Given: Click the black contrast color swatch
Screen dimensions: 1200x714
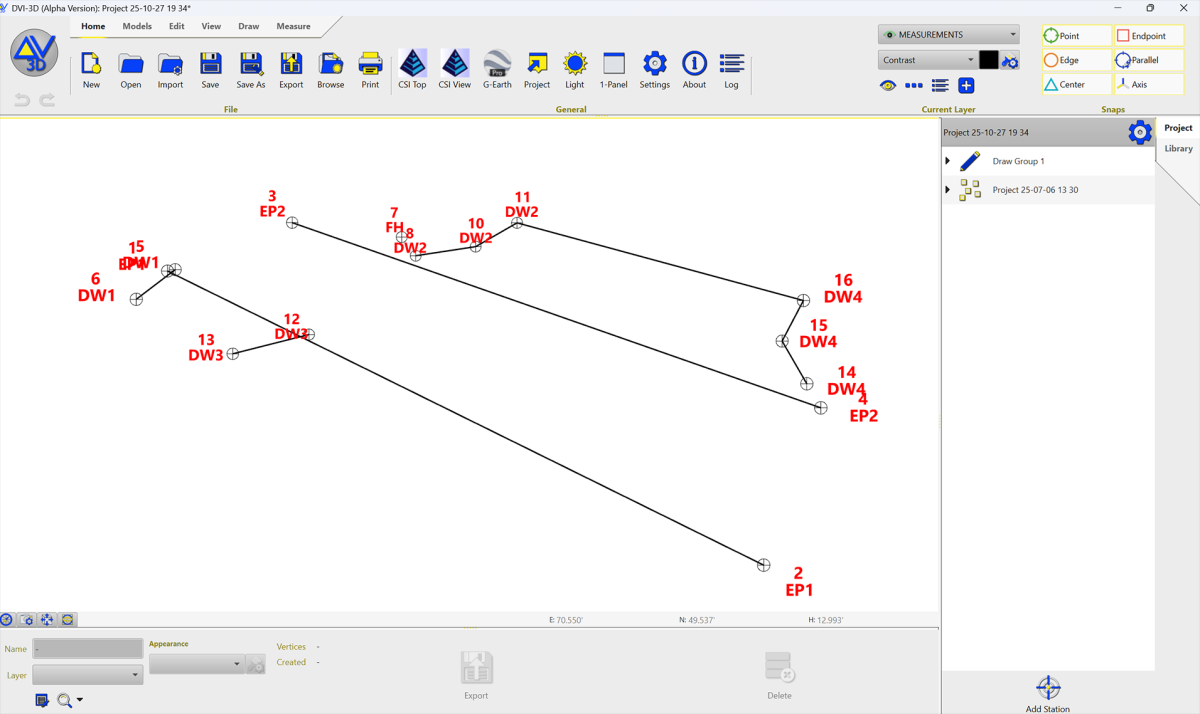Looking at the screenshot, I should pyautogui.click(x=988, y=60).
